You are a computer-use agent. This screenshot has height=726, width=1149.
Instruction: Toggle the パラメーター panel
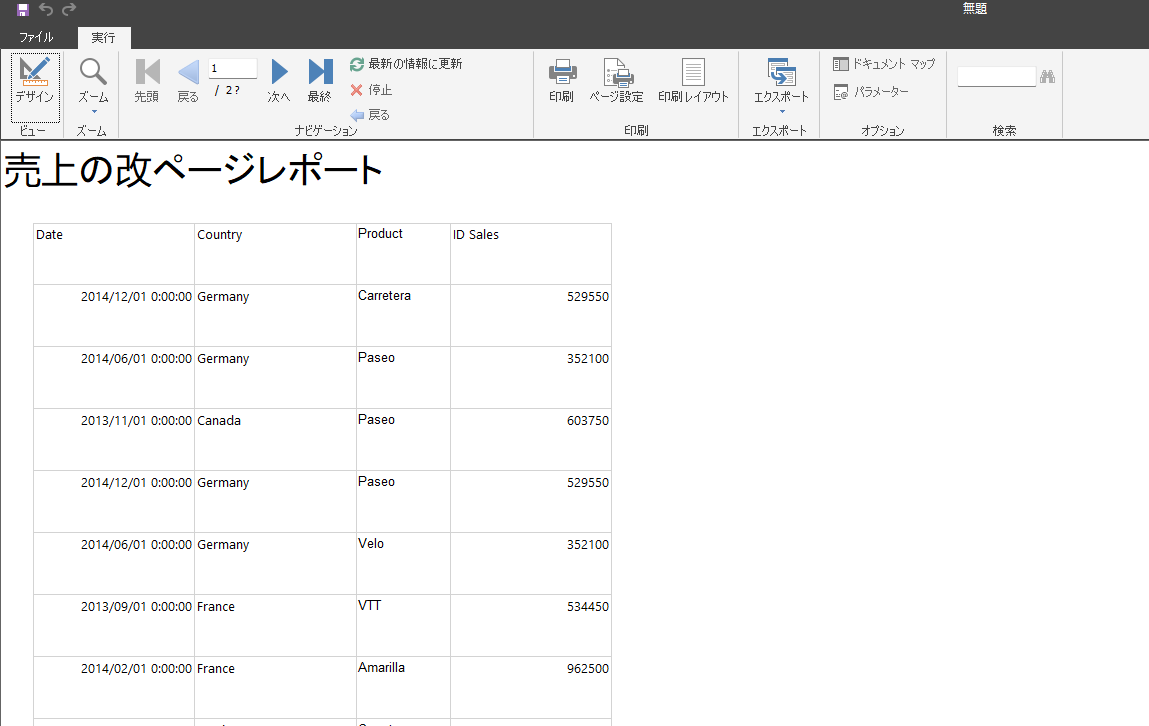(871, 92)
